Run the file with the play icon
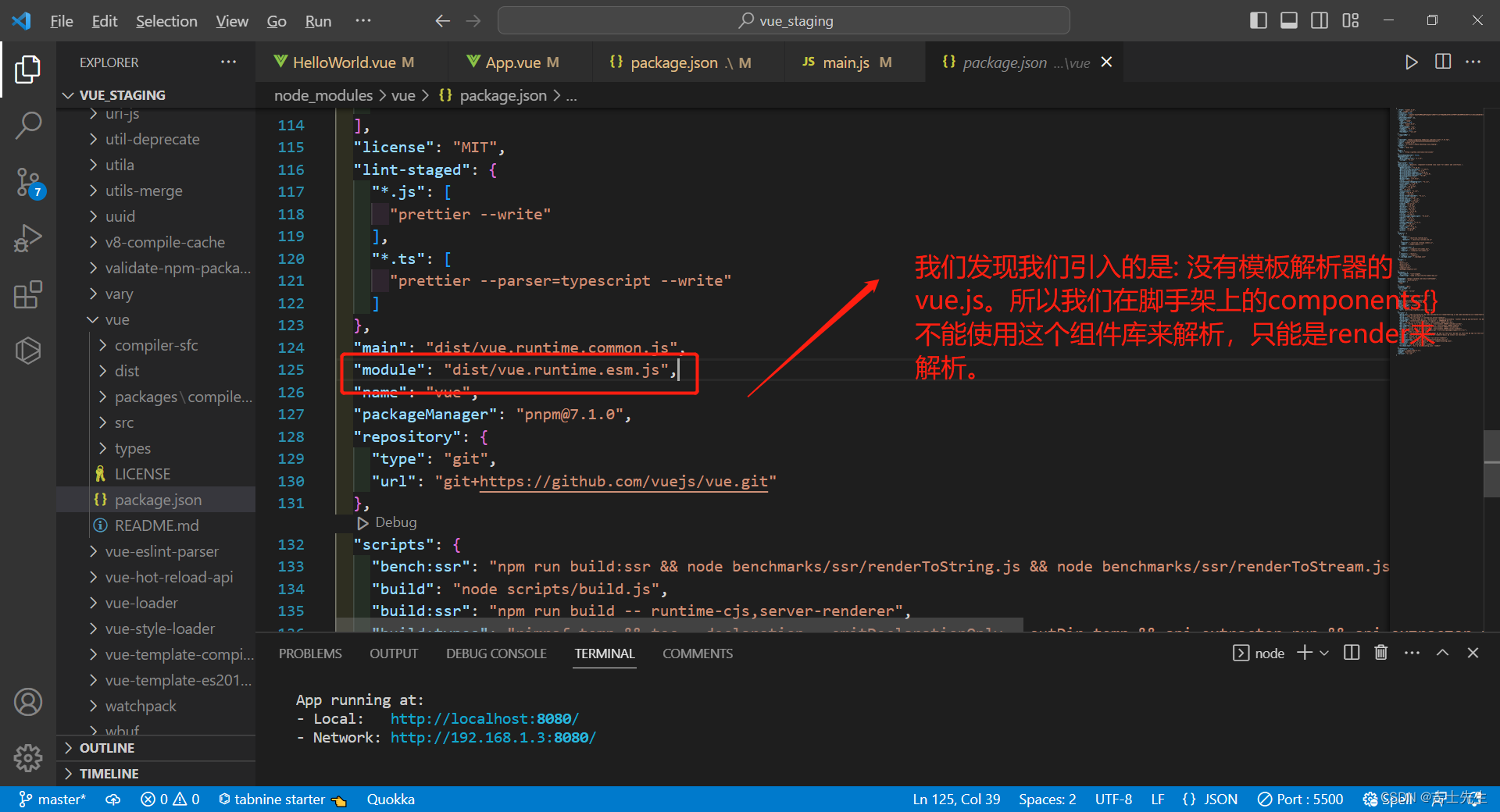This screenshot has width=1500, height=812. point(1411,62)
